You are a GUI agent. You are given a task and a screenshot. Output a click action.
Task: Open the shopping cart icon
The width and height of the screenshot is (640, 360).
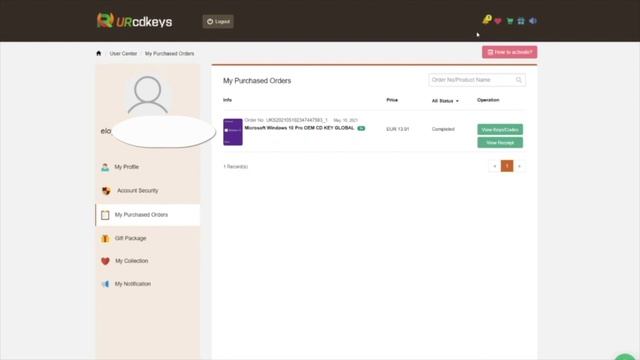click(x=509, y=21)
